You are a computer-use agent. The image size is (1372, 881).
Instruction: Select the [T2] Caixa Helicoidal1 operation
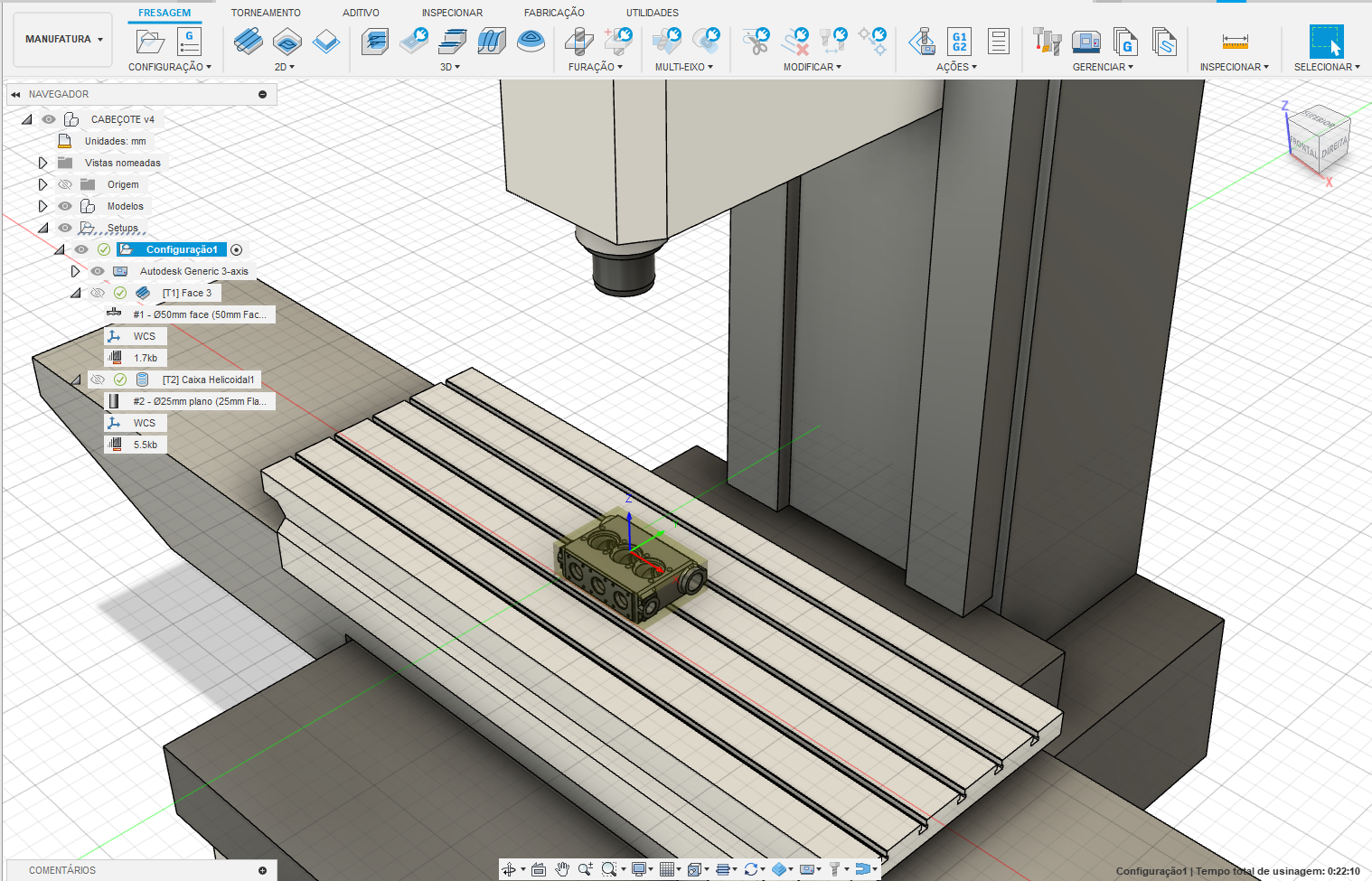pyautogui.click(x=208, y=380)
